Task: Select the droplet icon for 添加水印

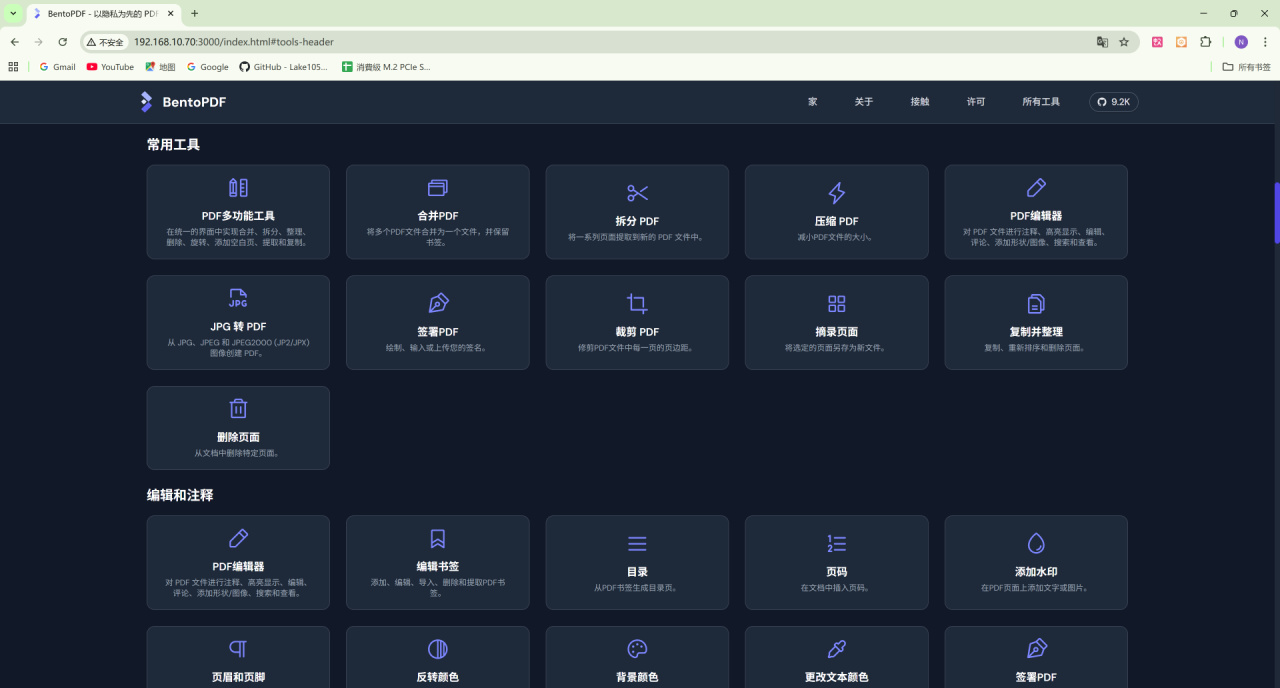Action: point(1036,544)
